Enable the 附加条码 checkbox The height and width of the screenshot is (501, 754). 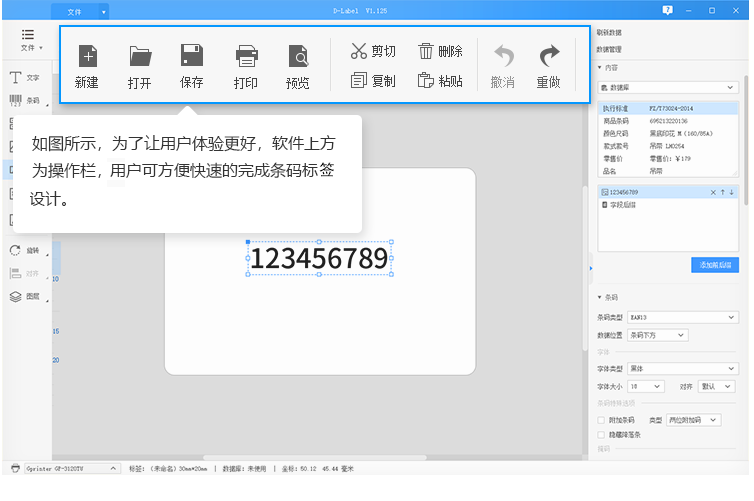pos(601,420)
